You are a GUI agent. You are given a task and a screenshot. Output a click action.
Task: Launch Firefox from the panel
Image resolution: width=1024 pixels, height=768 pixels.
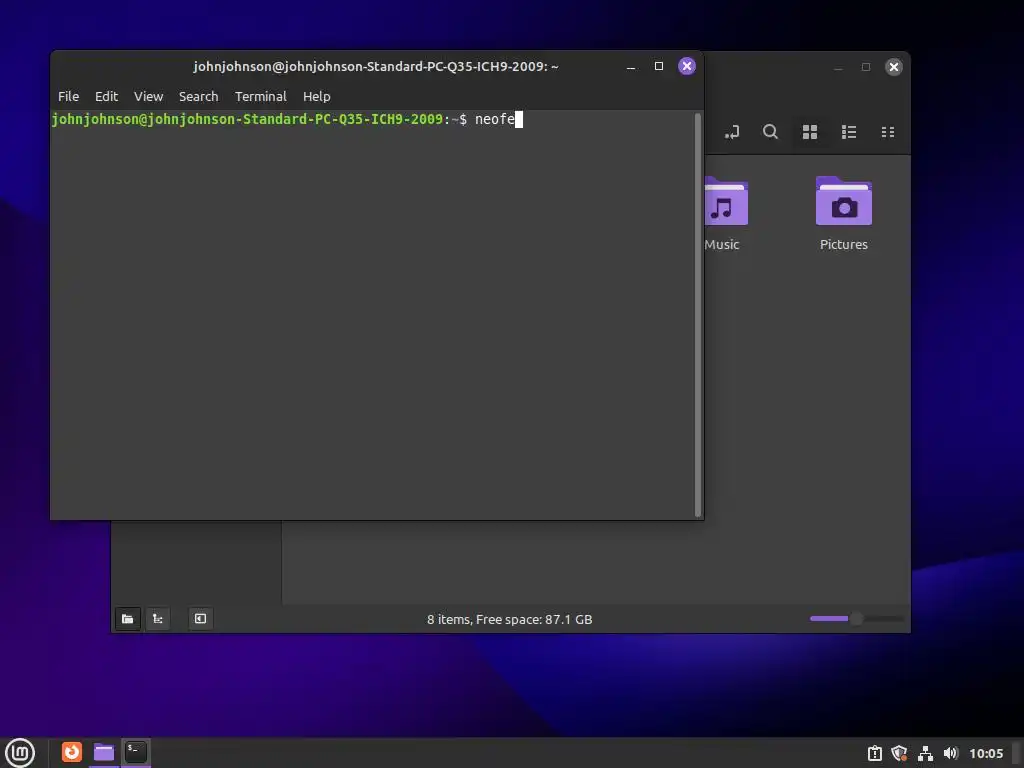click(72, 752)
